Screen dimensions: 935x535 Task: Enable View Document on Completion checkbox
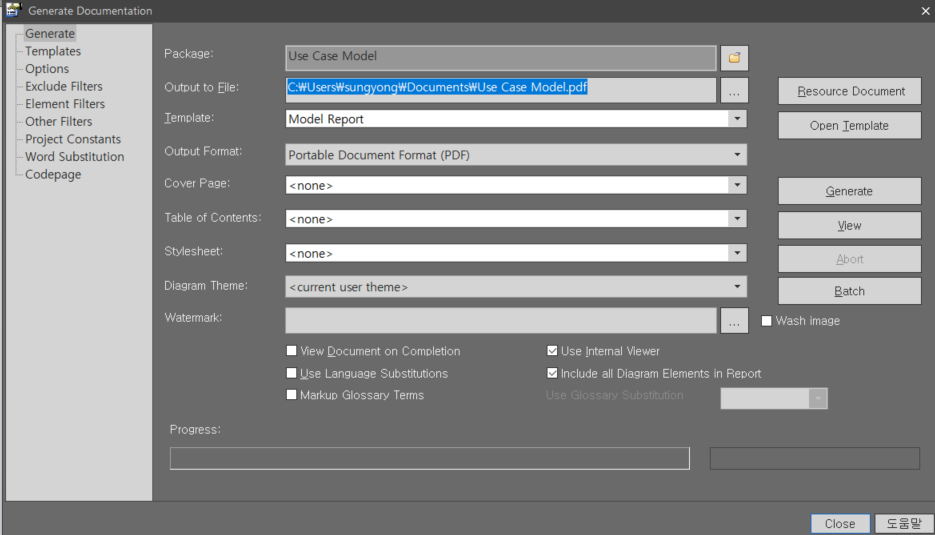(292, 351)
